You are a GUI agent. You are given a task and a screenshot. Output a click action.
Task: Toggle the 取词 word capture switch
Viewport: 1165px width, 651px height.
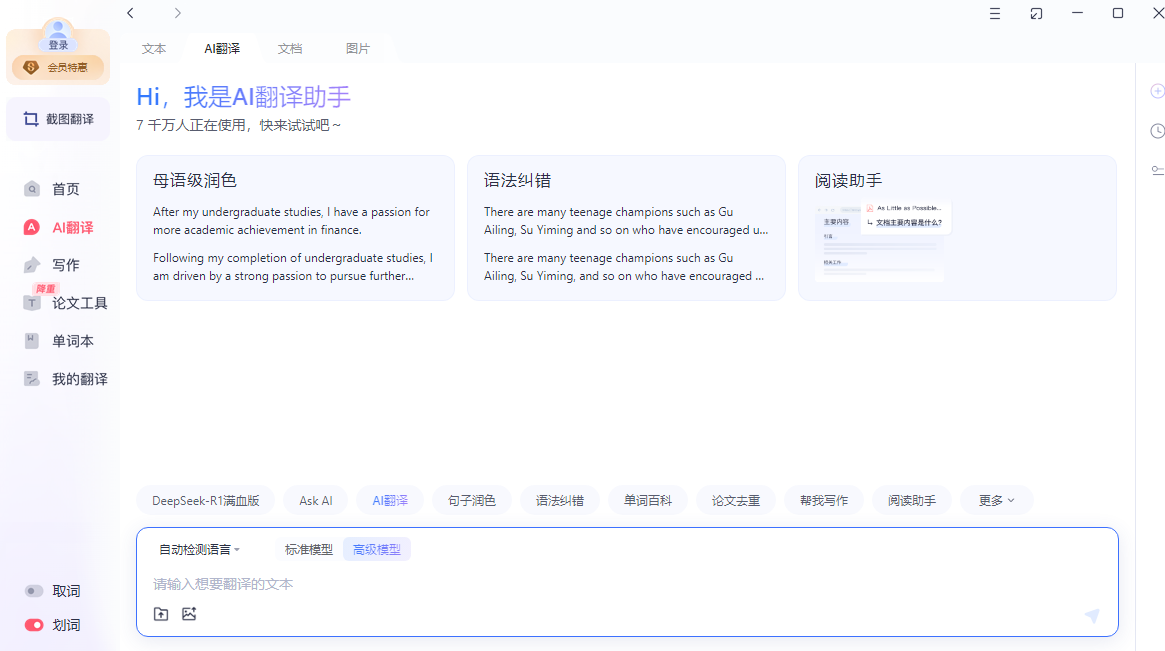[34, 591]
